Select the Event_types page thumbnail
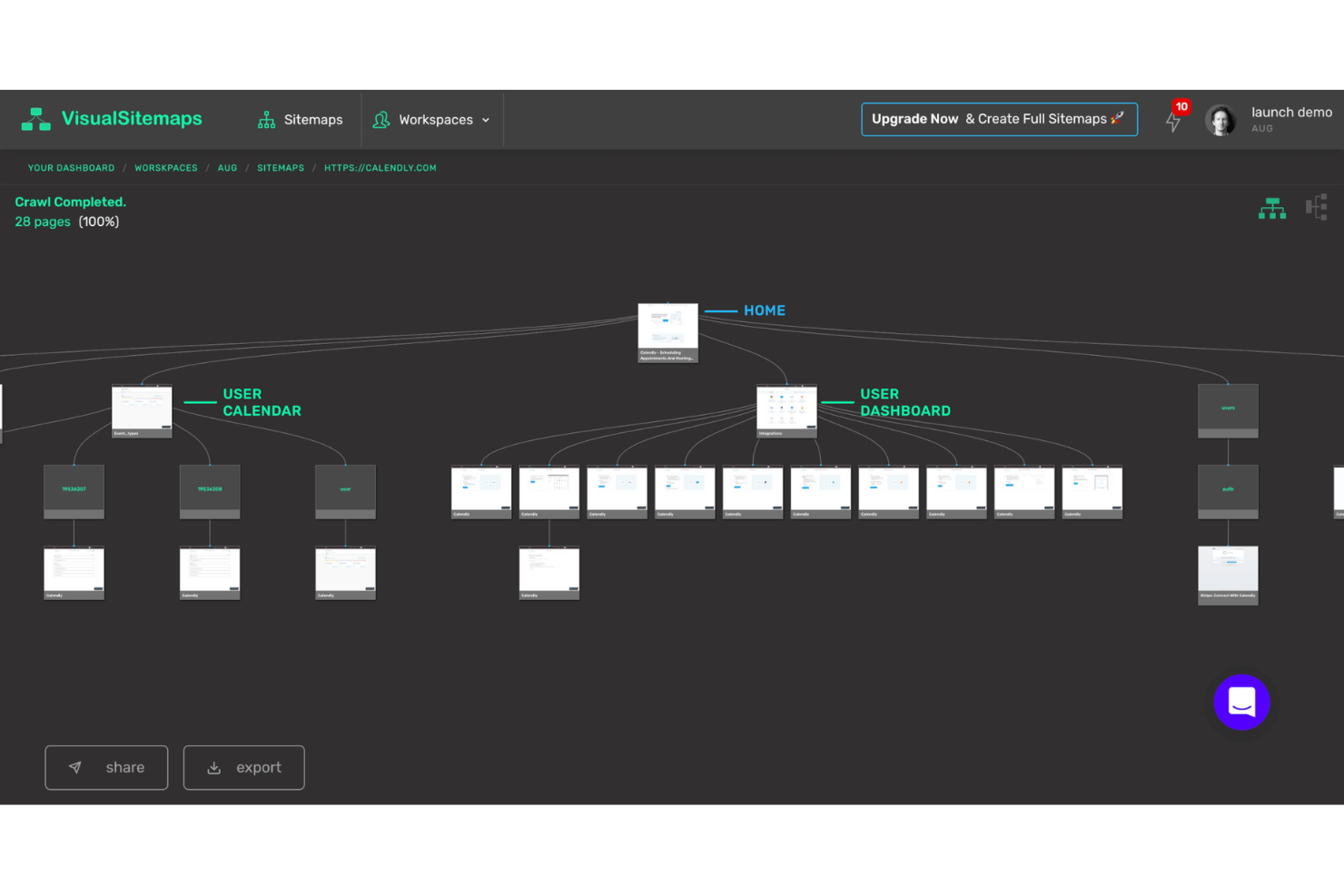This screenshot has width=1344, height=896. tap(142, 411)
